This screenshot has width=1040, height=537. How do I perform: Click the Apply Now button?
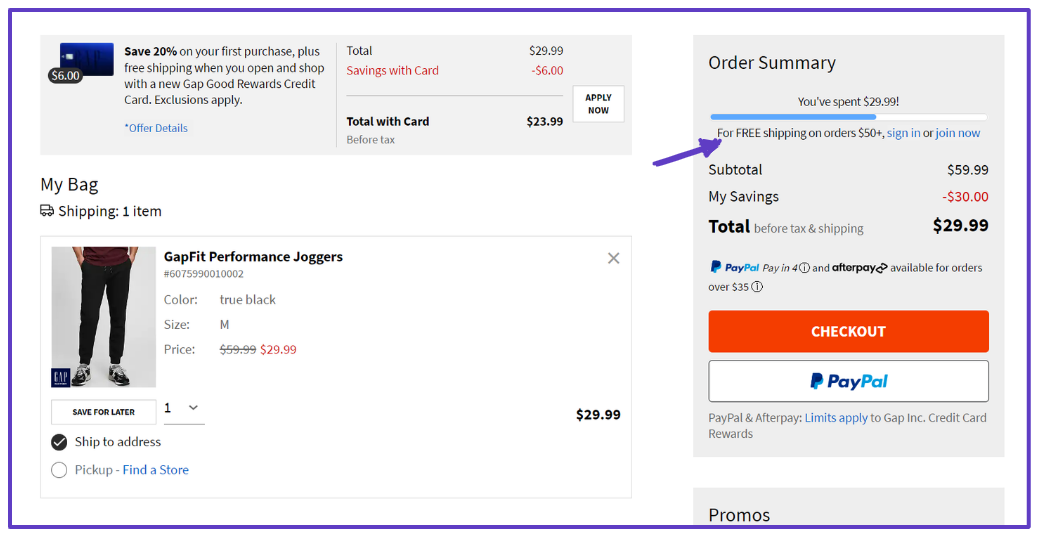(598, 104)
